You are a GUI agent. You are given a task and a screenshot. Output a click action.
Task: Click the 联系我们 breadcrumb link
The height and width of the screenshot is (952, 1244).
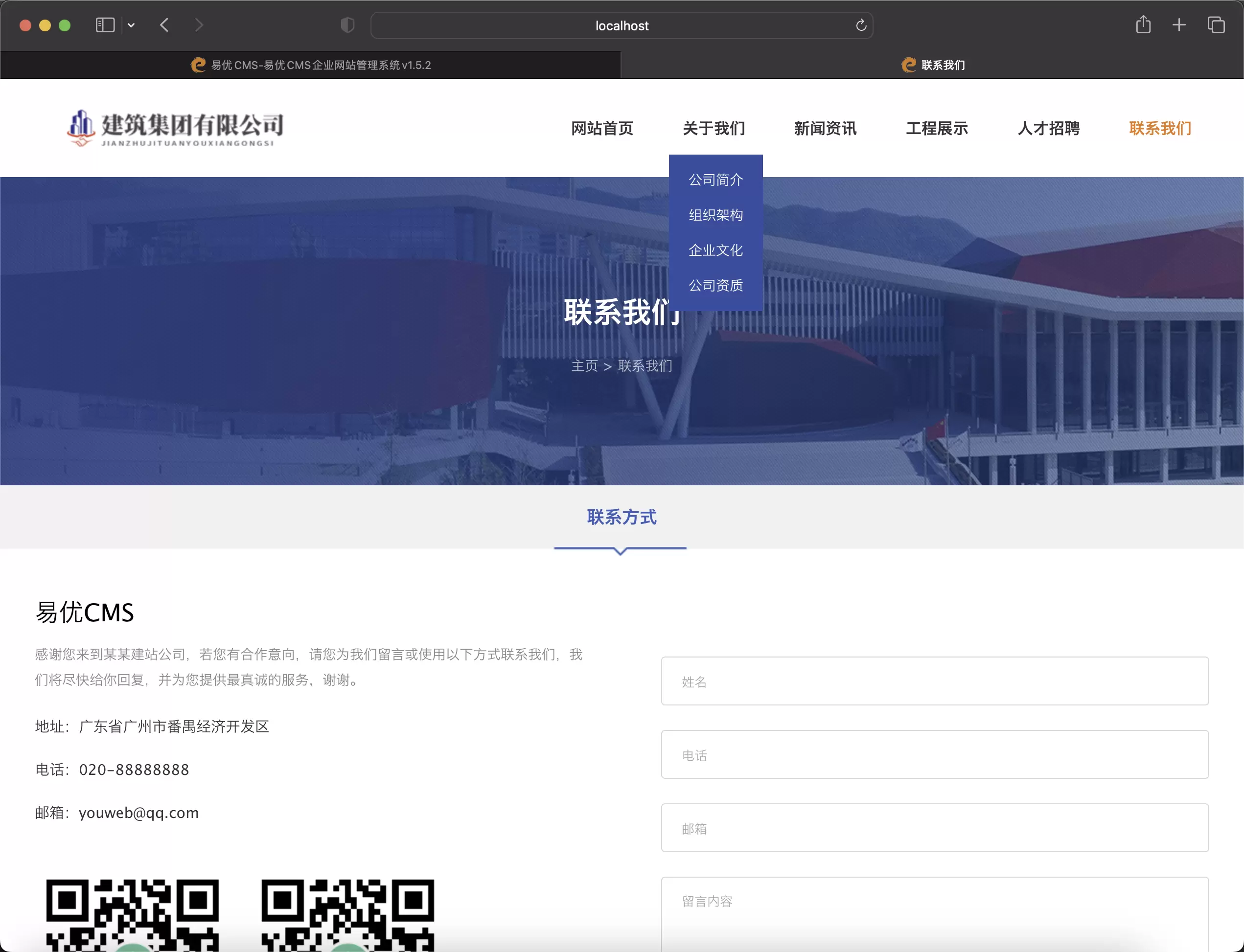point(645,365)
